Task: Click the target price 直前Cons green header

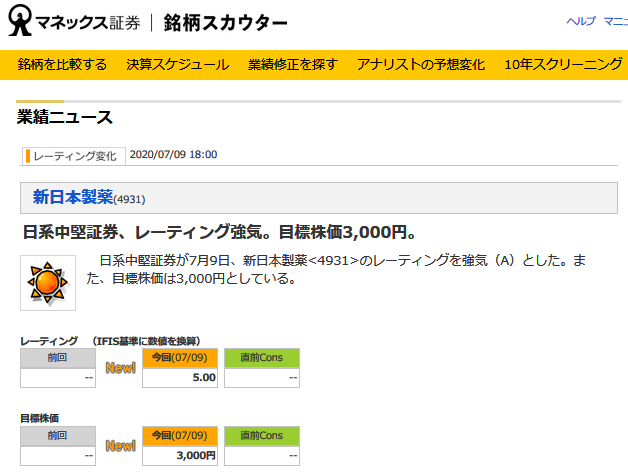Action: coord(262,435)
